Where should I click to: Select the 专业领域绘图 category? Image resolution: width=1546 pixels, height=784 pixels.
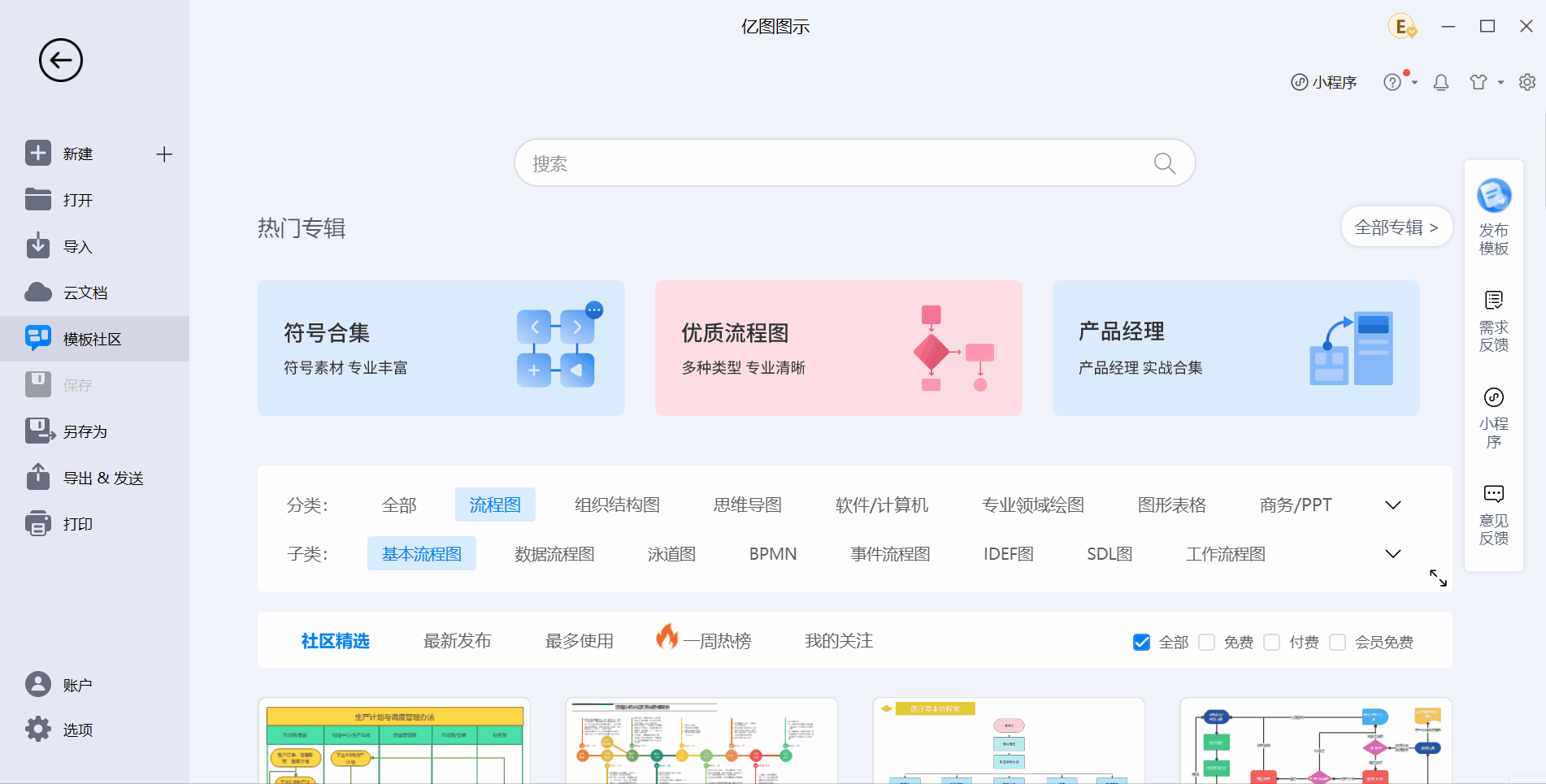[x=1033, y=505]
